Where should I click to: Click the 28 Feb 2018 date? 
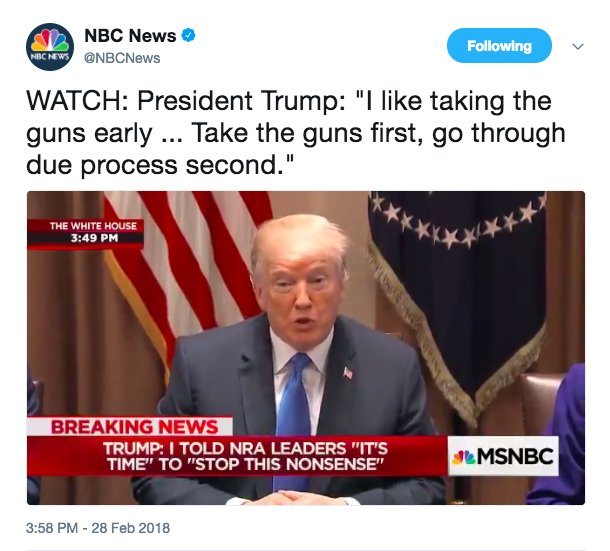coord(131,528)
